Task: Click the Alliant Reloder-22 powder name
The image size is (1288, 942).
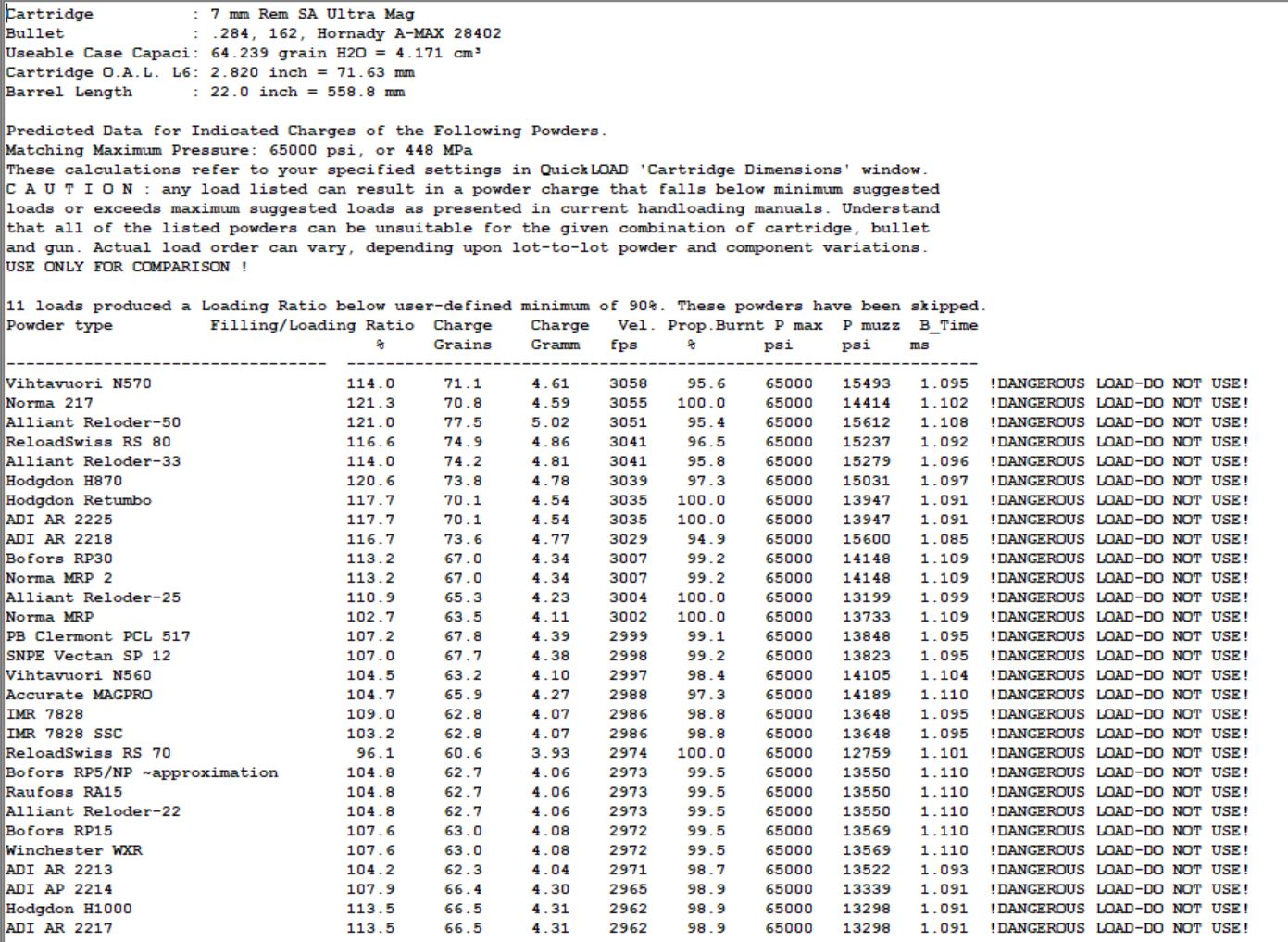Action: tap(94, 811)
